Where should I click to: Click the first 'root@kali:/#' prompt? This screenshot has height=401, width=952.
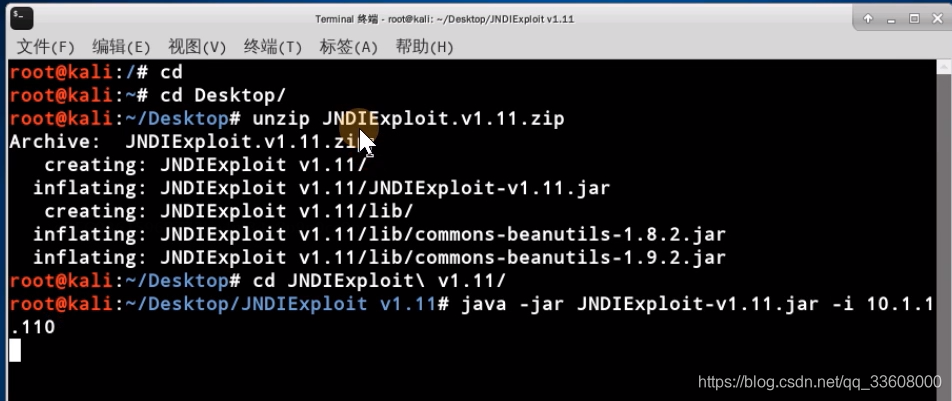tap(79, 72)
